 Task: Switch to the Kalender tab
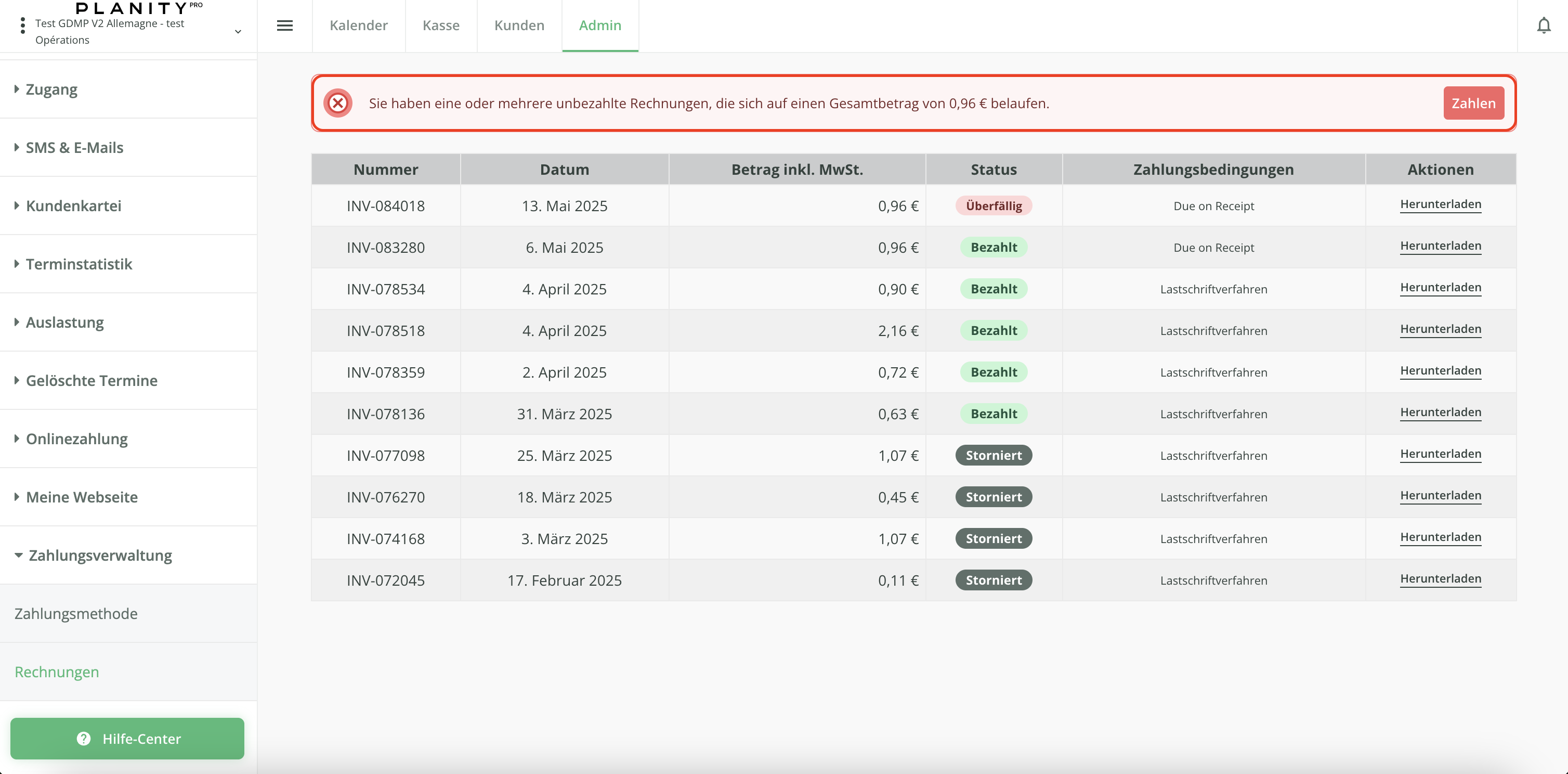pos(359,25)
